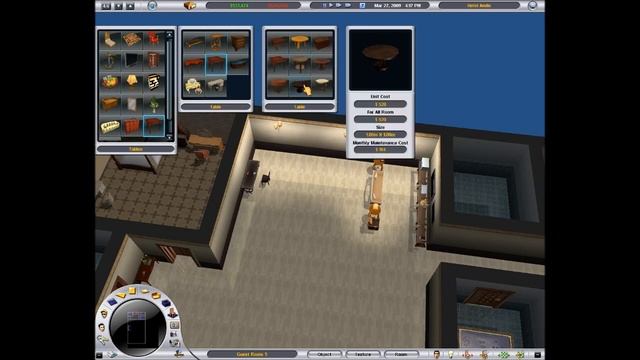
Task: Select the blue-topped dark table type
Action: [238, 65]
